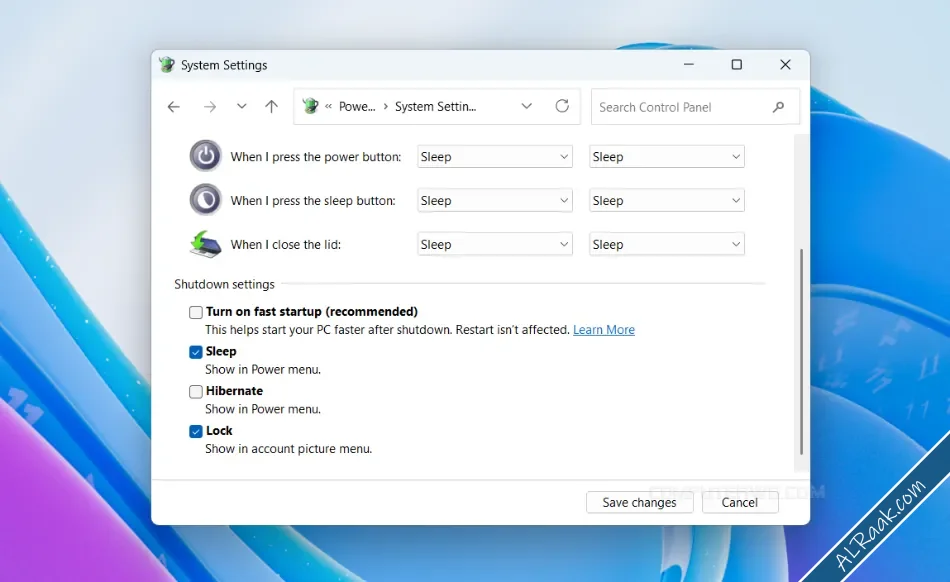Minimize the System Settings window
950x582 pixels.
pos(689,64)
